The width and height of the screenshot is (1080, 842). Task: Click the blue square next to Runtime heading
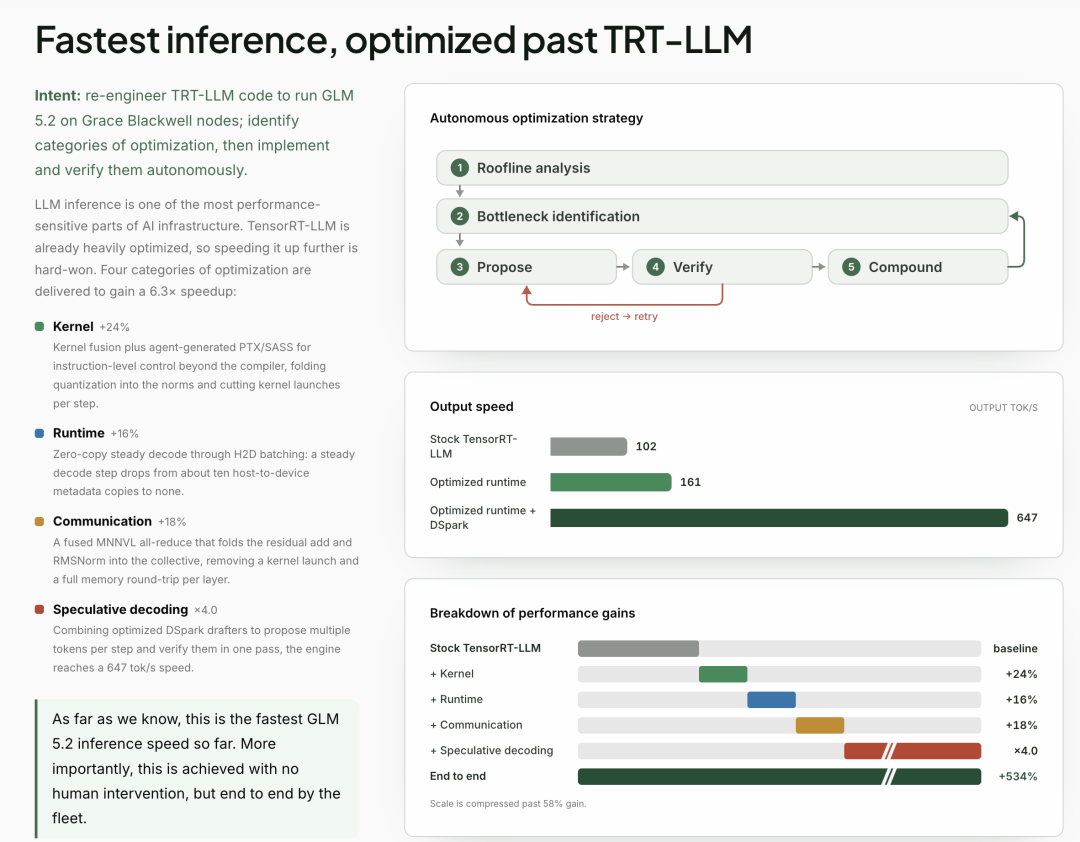[39, 433]
